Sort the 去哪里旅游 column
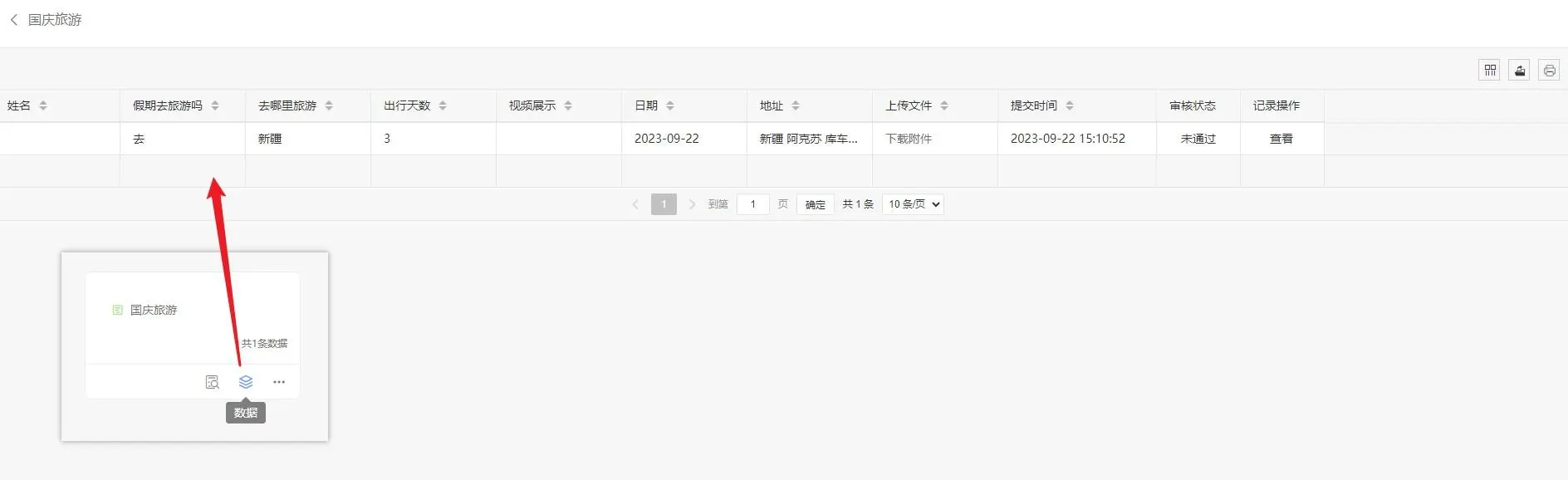The height and width of the screenshot is (480, 1568). pos(329,105)
